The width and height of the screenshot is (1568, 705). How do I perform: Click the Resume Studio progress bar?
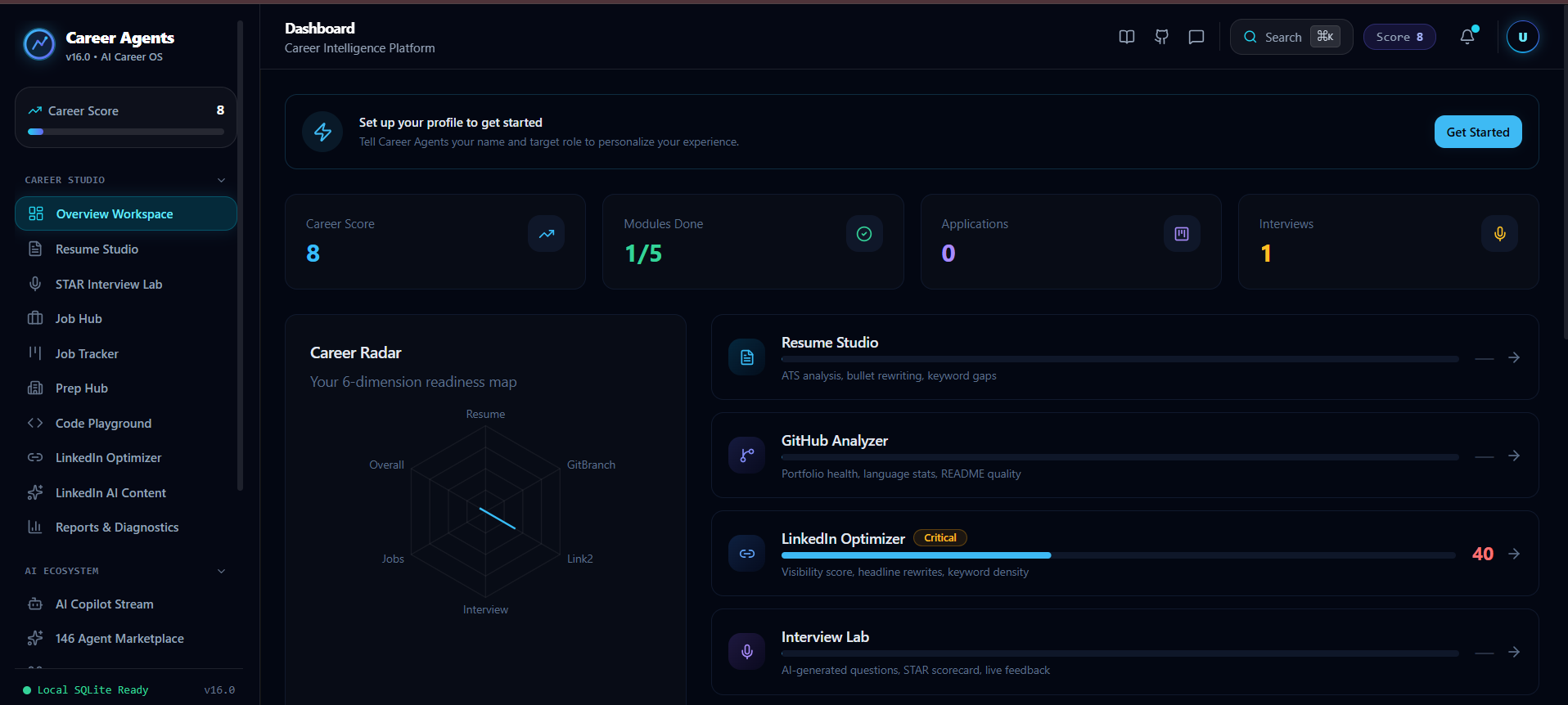(1120, 359)
